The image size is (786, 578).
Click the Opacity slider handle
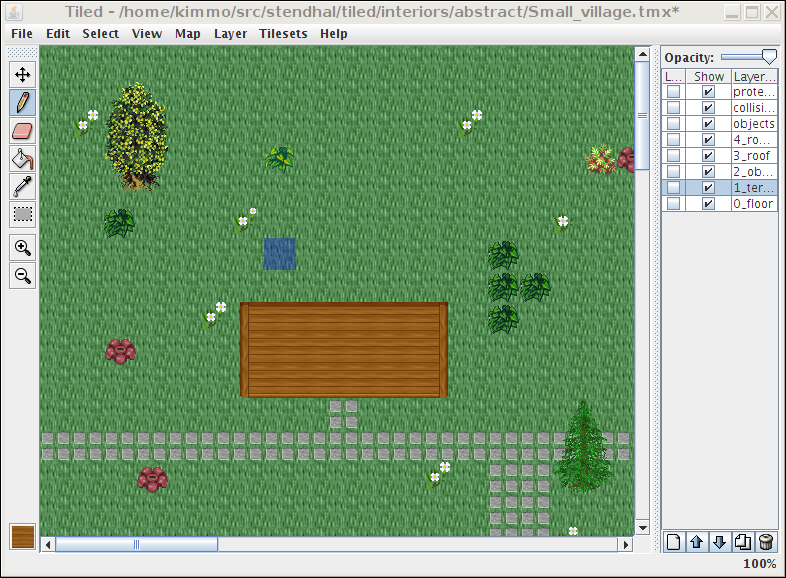click(768, 58)
